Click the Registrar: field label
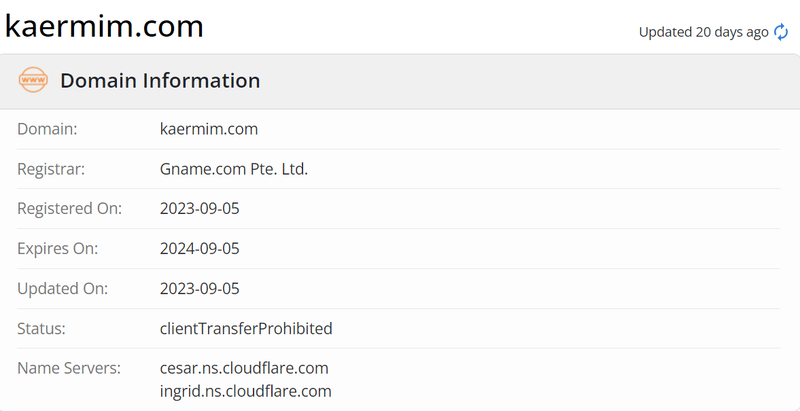The height and width of the screenshot is (411, 800). tap(51, 169)
